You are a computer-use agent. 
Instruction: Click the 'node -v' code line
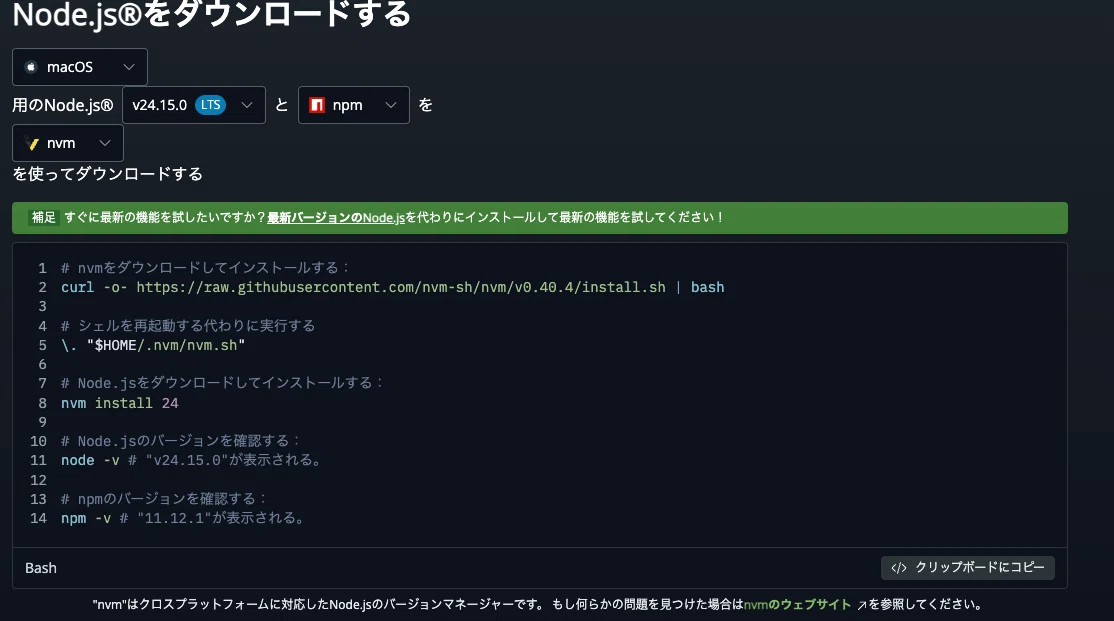[x=190, y=460]
